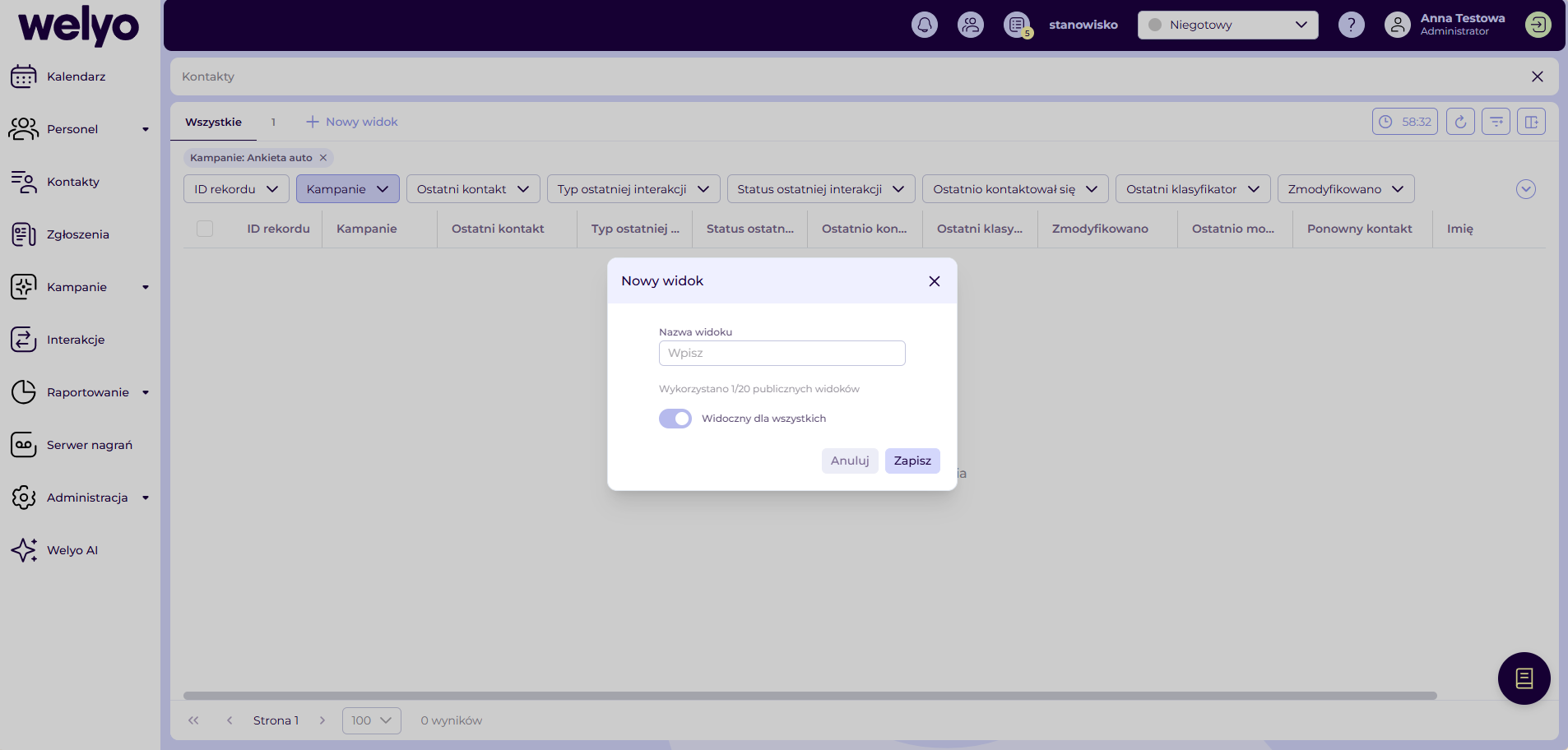
Task: Click the Zapisz button
Action: [x=912, y=461]
